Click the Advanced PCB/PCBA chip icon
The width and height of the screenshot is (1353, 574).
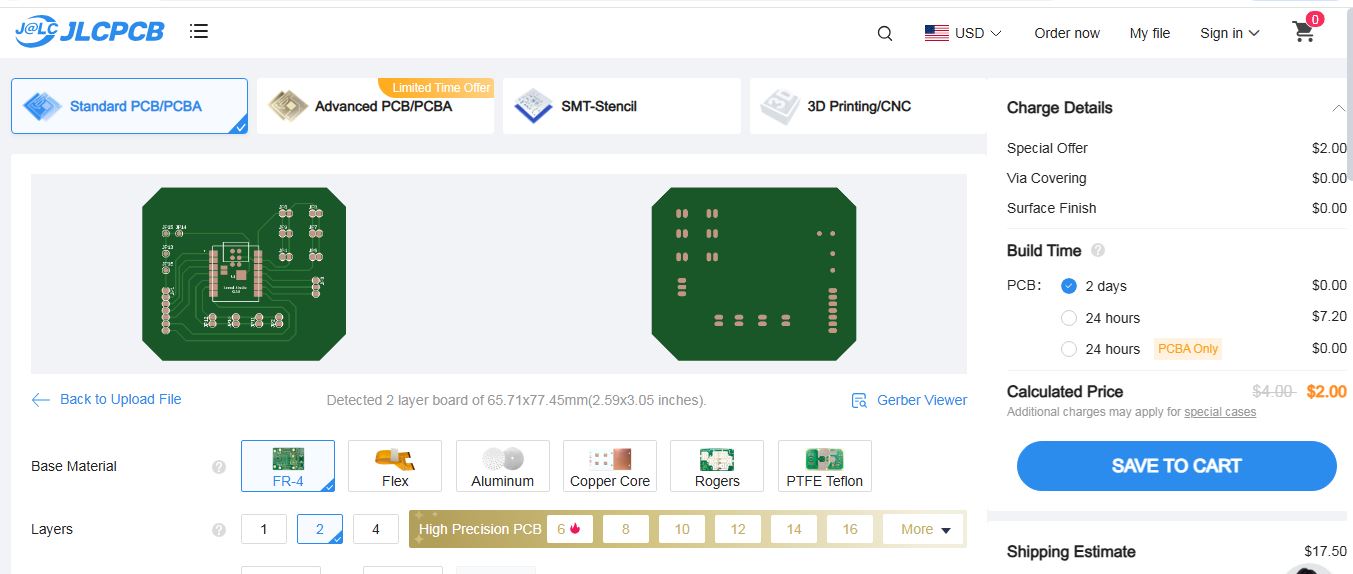coord(289,106)
